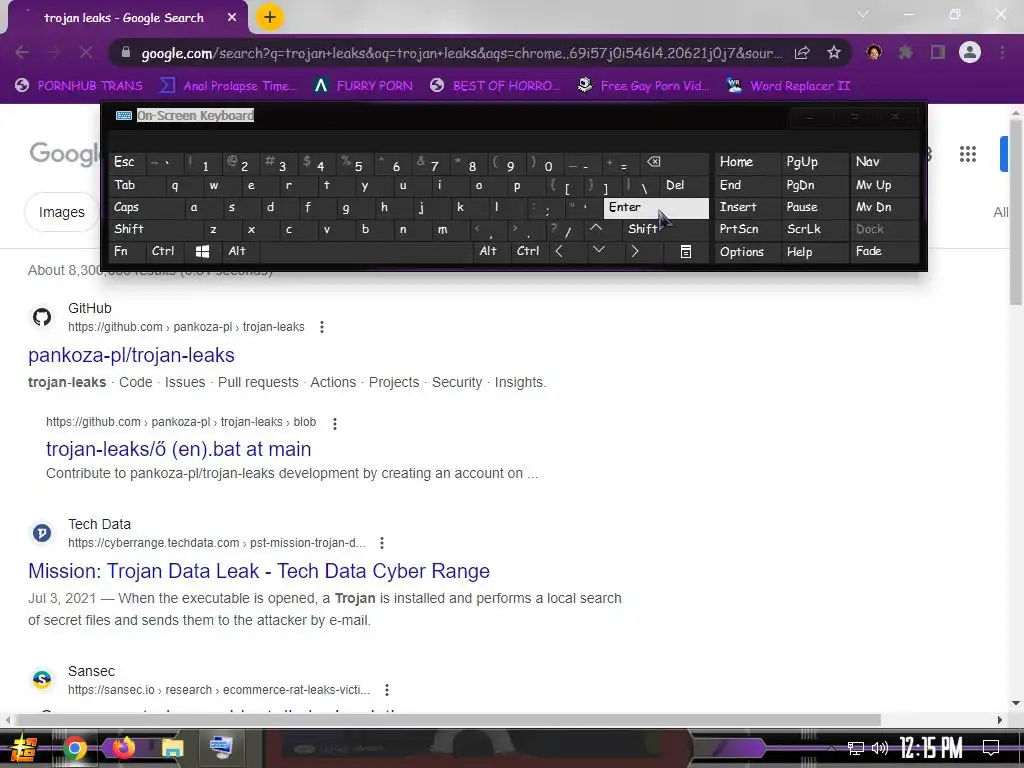Close the trojan leaks Google Search tab

[x=232, y=18]
